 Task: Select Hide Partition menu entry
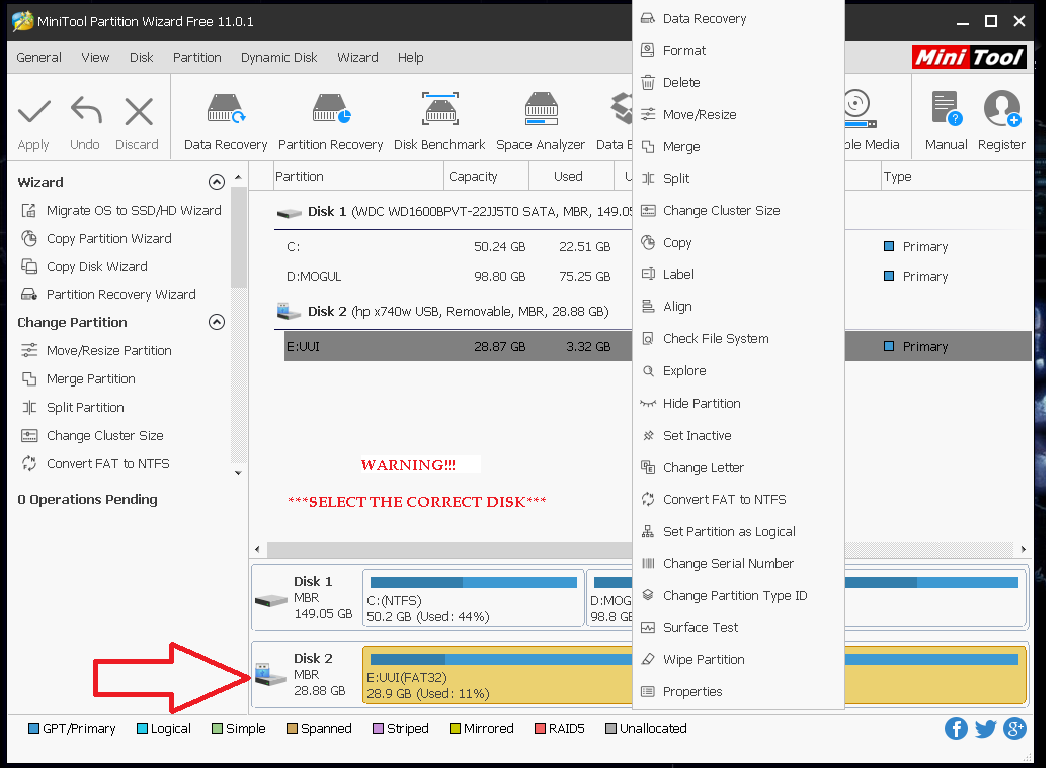click(738, 404)
